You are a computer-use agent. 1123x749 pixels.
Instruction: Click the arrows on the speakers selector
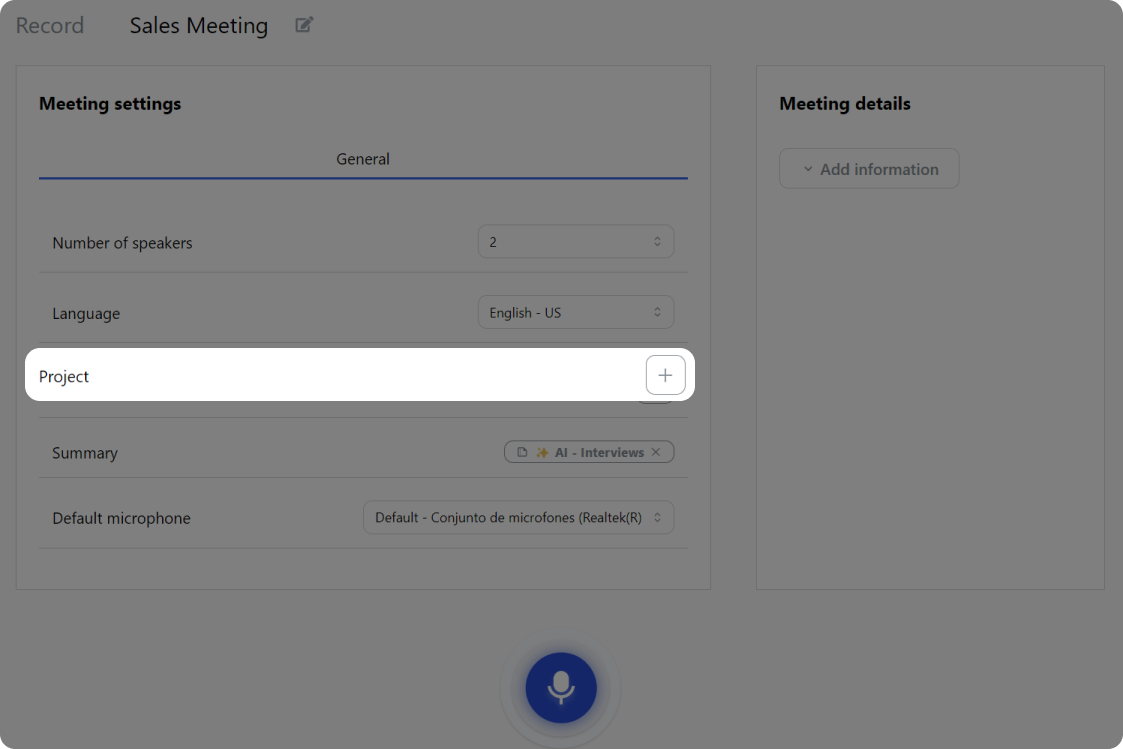point(657,242)
